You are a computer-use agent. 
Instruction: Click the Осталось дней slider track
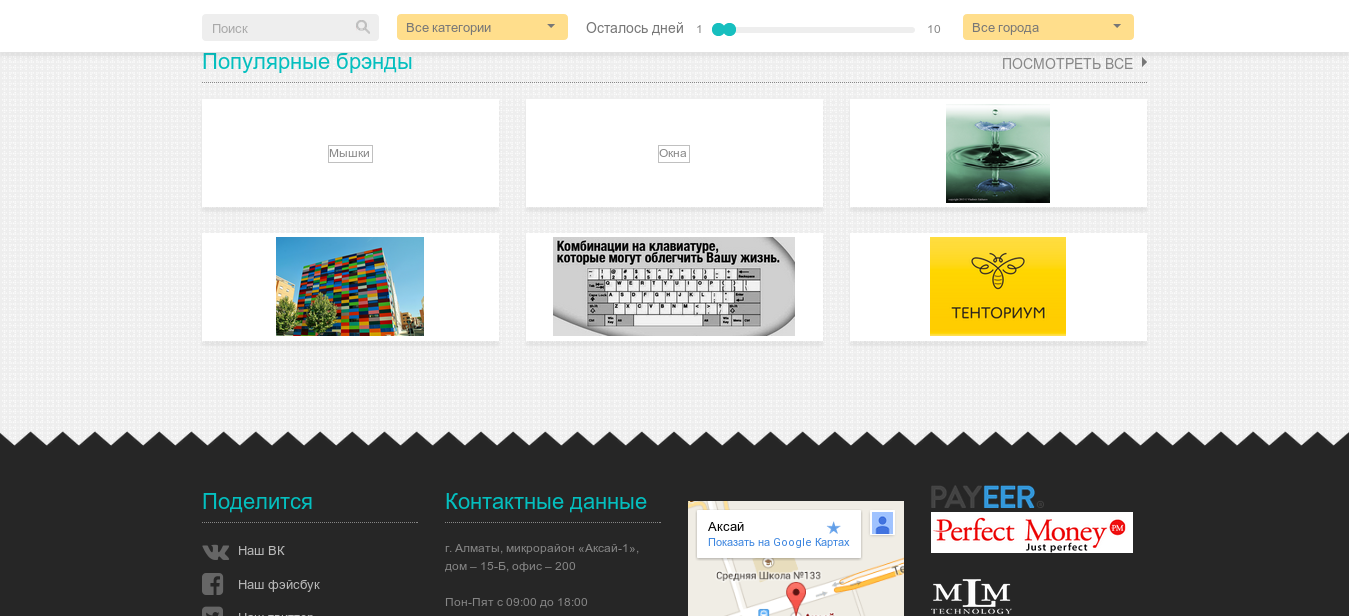click(x=814, y=29)
